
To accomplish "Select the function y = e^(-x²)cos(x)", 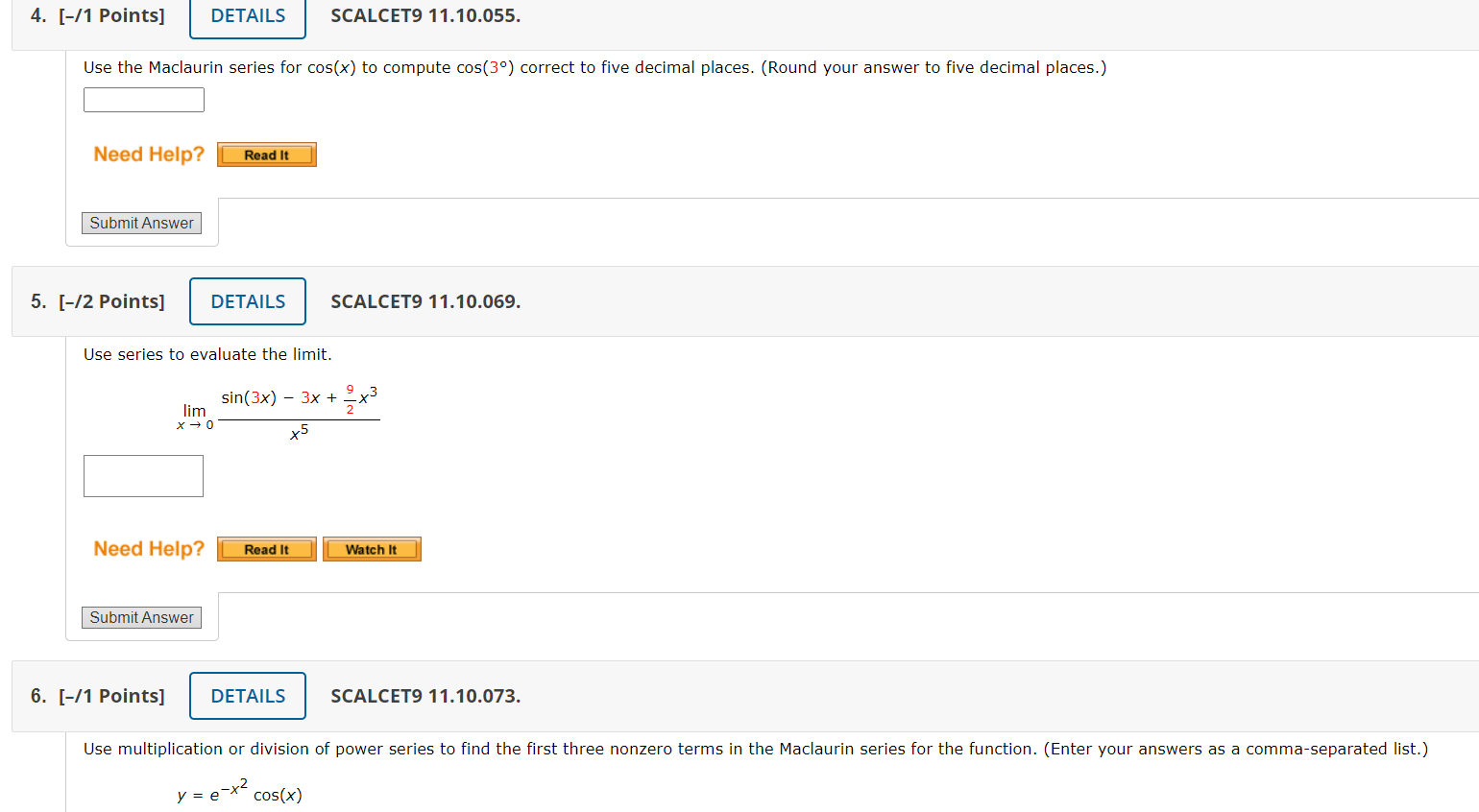I will click(x=238, y=794).
